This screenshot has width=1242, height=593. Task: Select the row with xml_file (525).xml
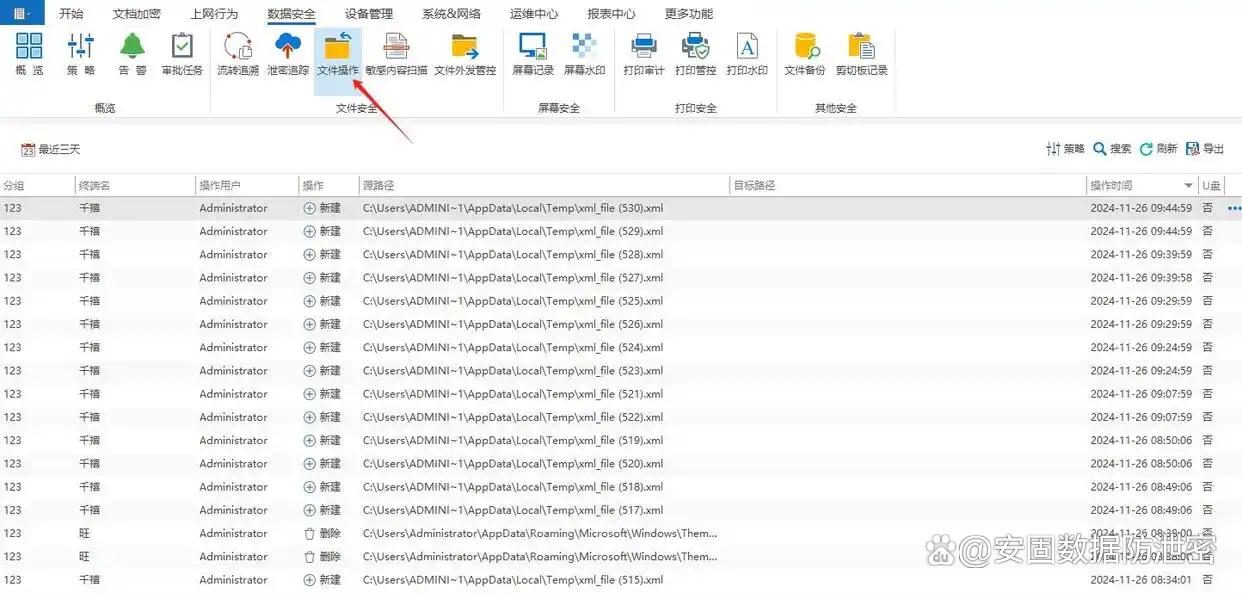pyautogui.click(x=621, y=301)
